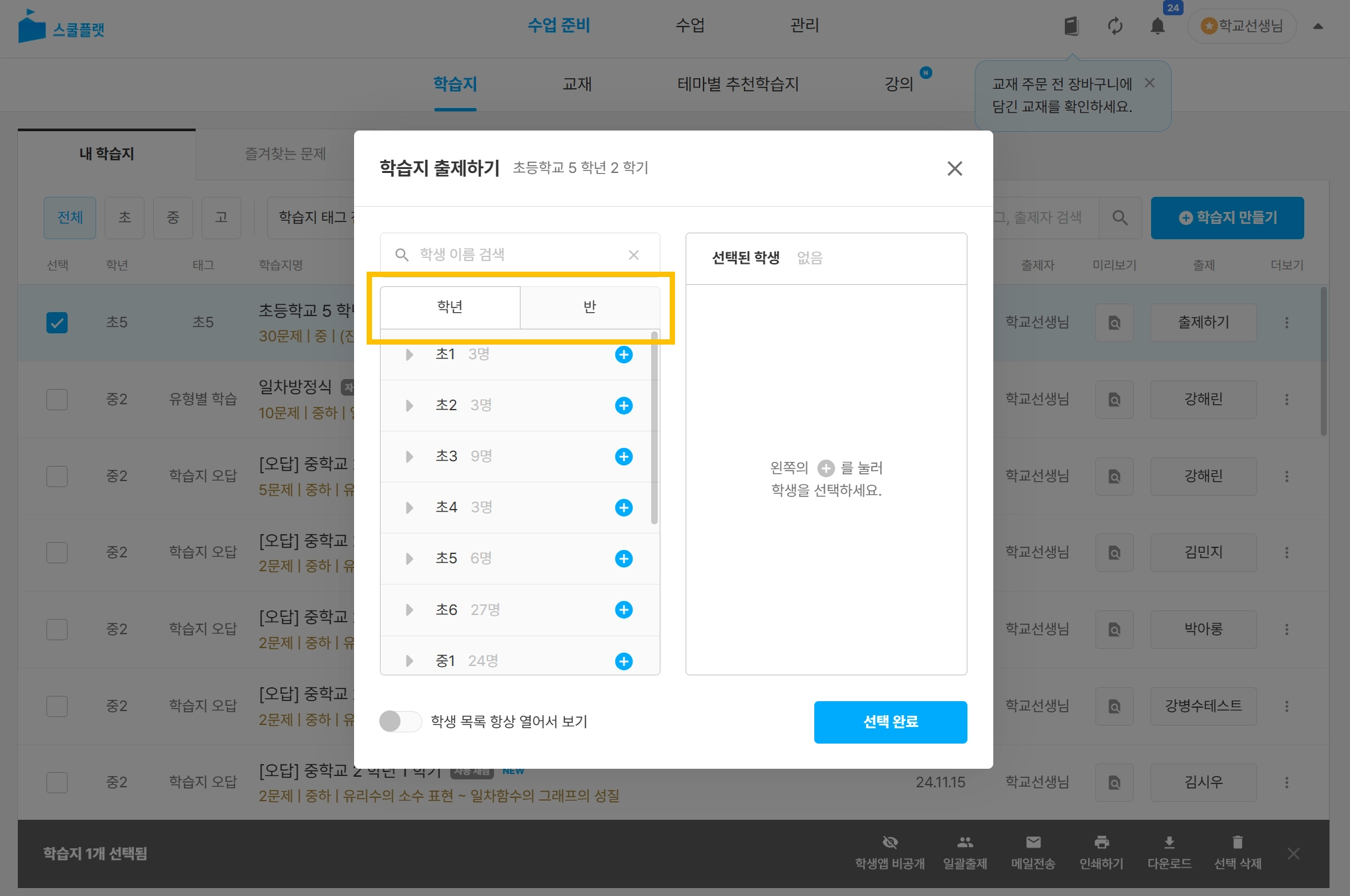Expand the 초1 student list
Image resolution: width=1350 pixels, height=896 pixels.
[x=409, y=355]
